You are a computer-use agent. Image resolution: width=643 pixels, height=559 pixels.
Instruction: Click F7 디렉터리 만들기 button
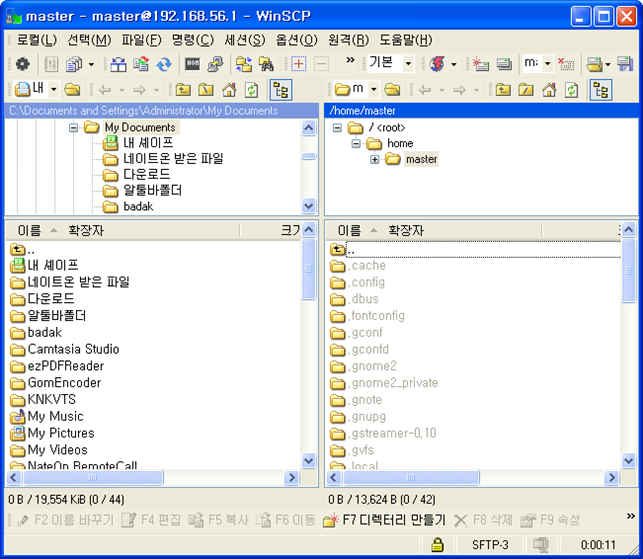[x=384, y=520]
